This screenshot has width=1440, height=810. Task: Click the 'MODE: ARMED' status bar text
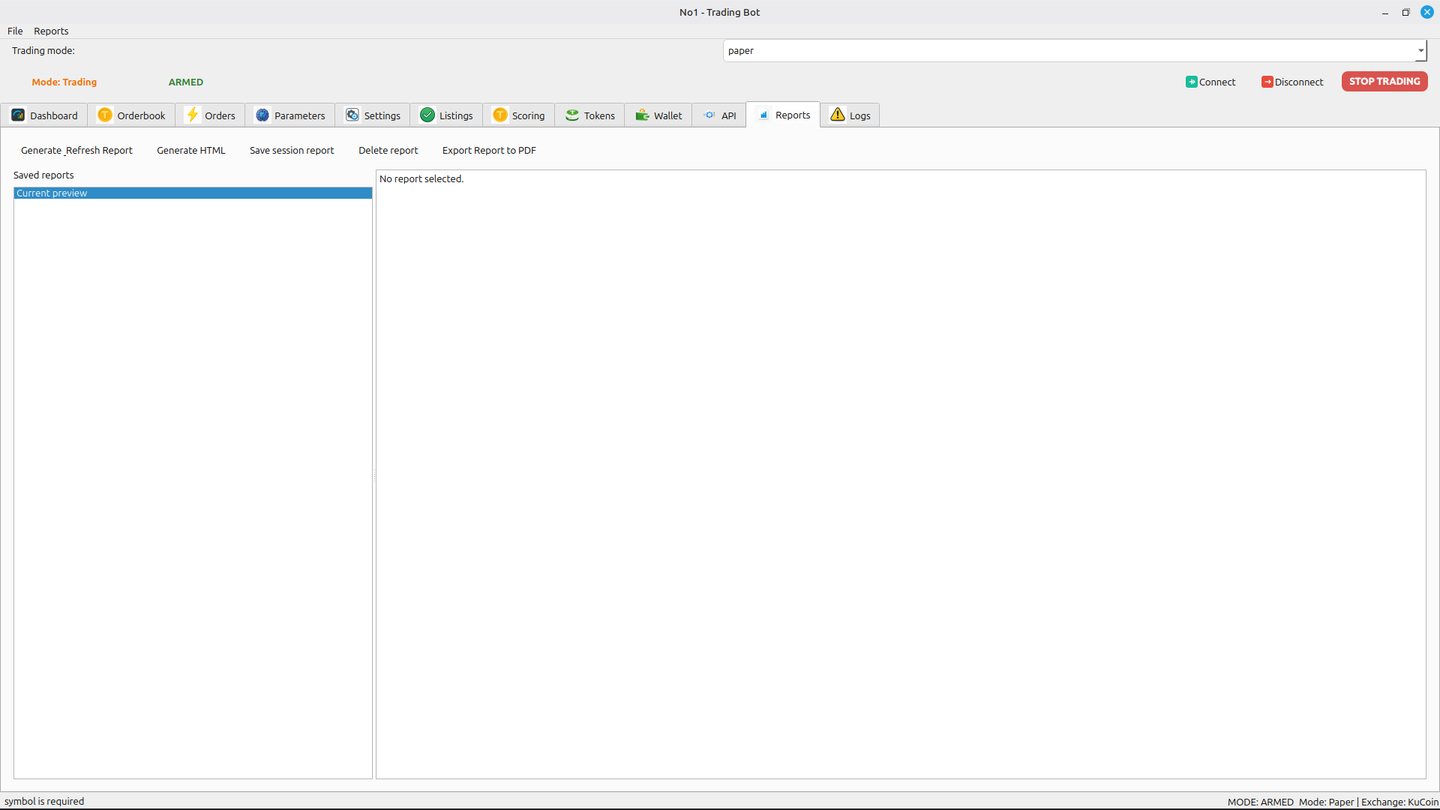[x=1260, y=802]
